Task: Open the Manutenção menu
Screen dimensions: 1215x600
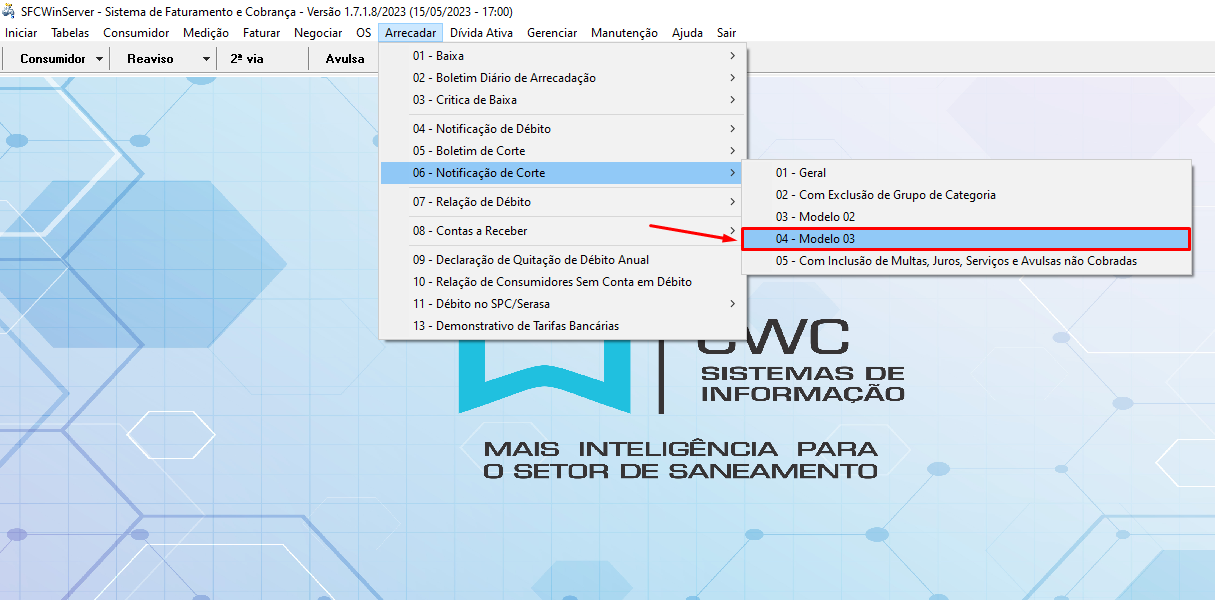Action: point(624,33)
